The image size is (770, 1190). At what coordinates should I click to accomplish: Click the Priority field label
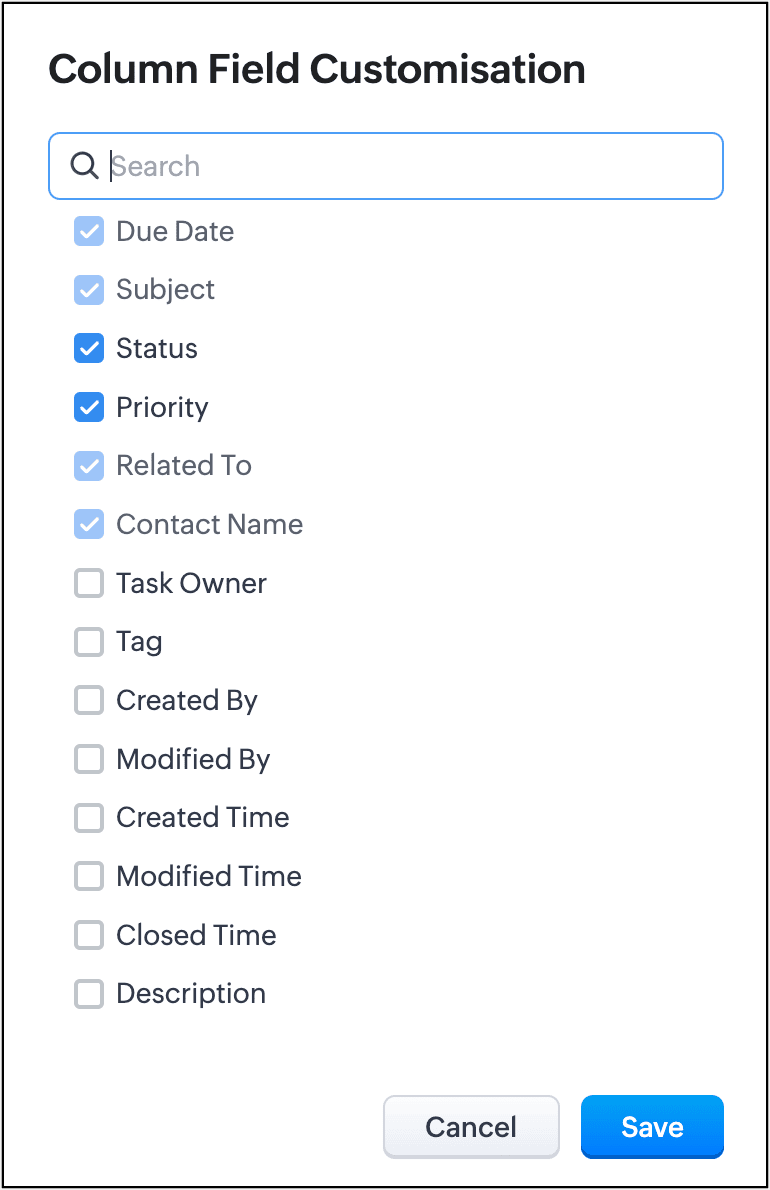point(162,407)
